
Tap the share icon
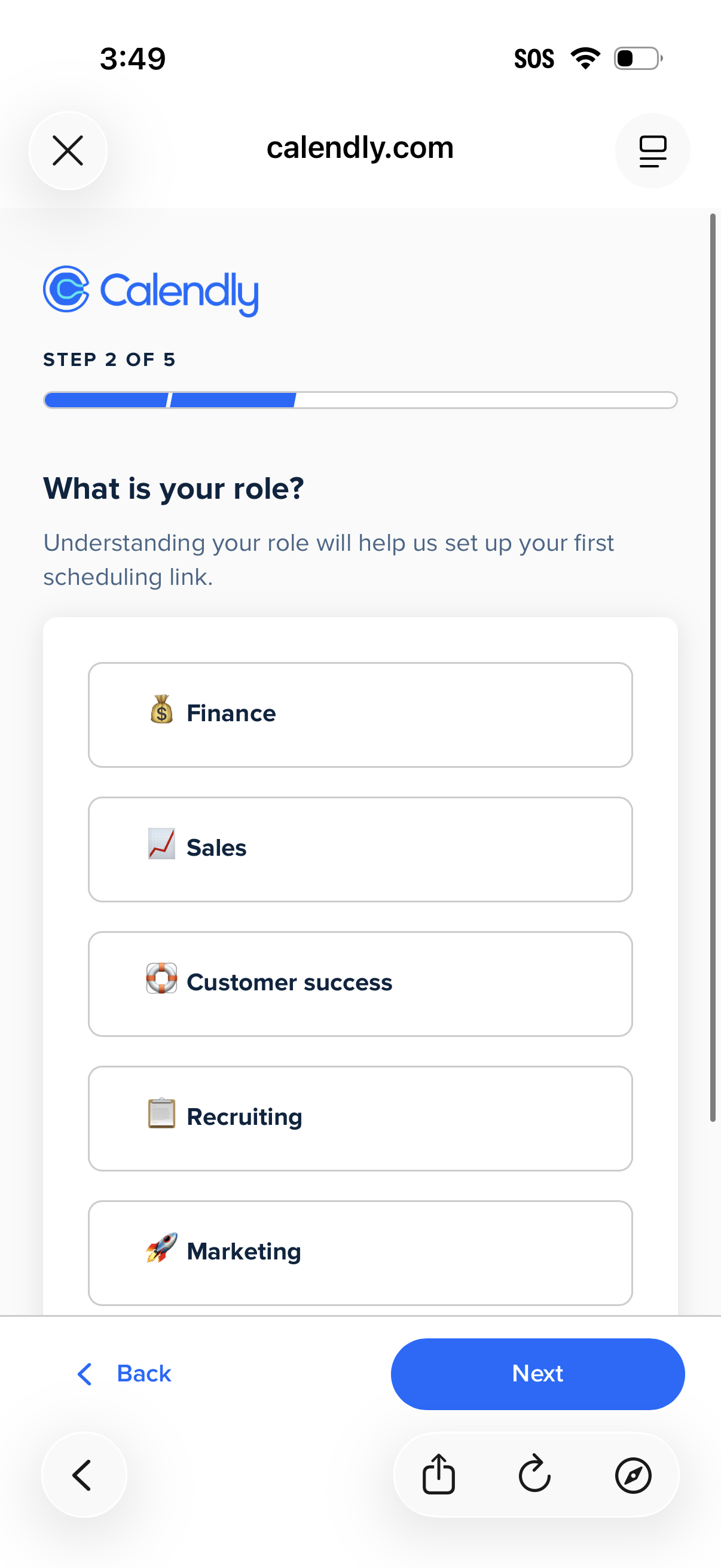[x=438, y=1474]
